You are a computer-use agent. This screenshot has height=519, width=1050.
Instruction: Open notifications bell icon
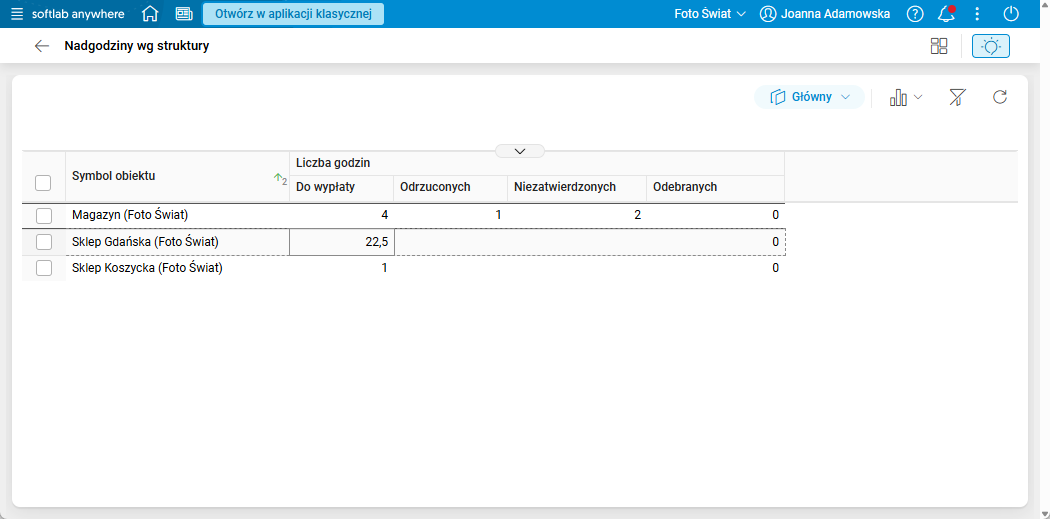coord(946,14)
